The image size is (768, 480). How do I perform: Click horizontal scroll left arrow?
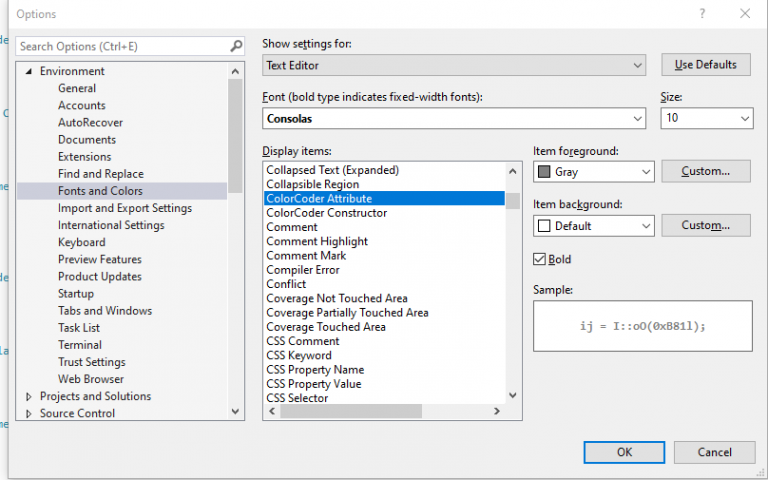tap(272, 411)
